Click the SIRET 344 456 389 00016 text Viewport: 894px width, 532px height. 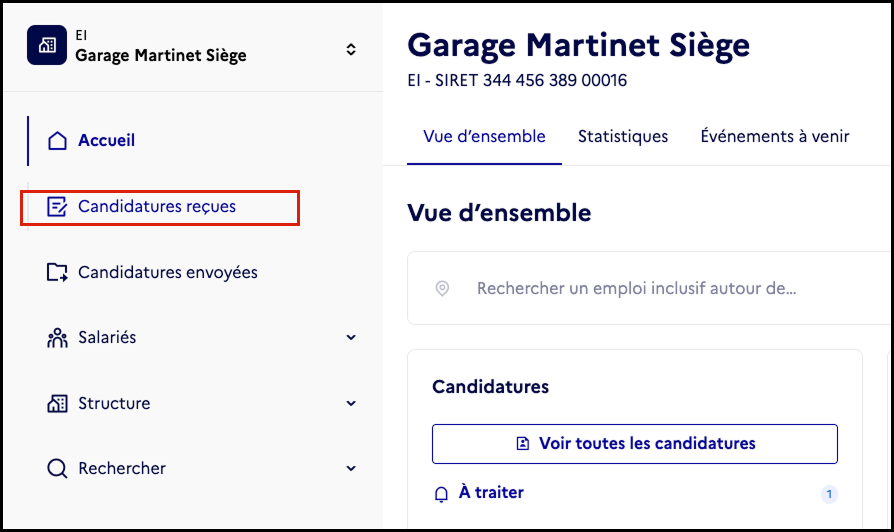[531, 80]
